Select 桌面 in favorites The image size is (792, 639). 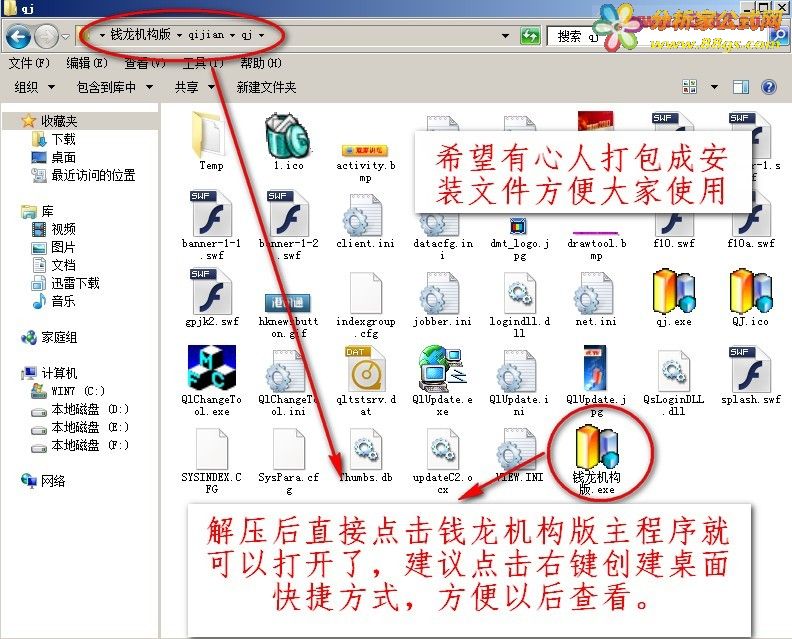point(54,158)
